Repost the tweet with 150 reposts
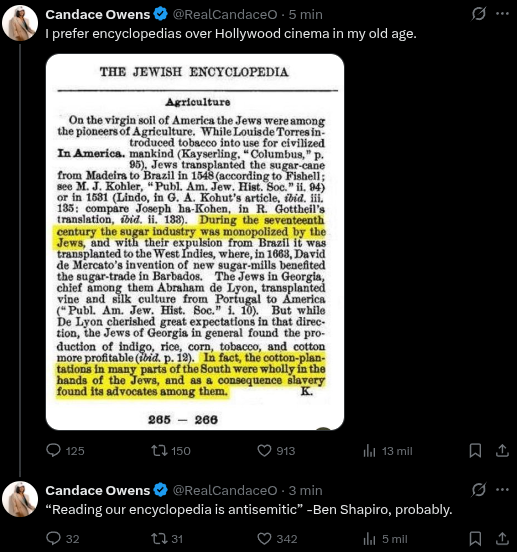This screenshot has width=517, height=552. coord(171,451)
